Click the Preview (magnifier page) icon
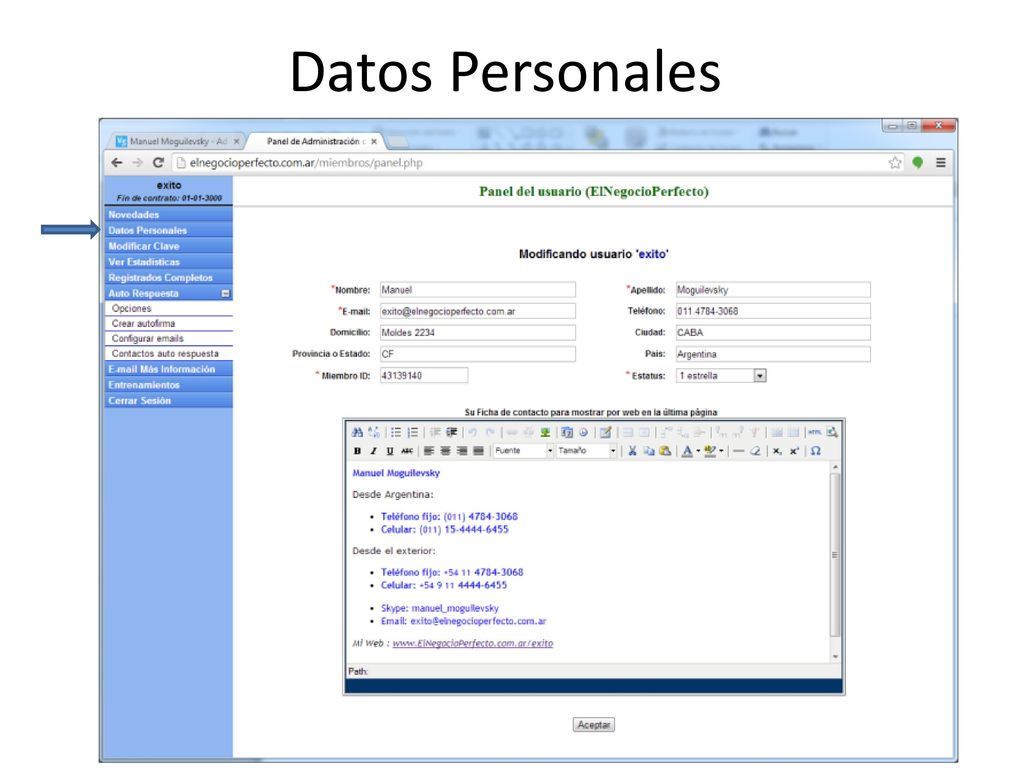Viewport: 1024px width, 768px height. point(831,432)
